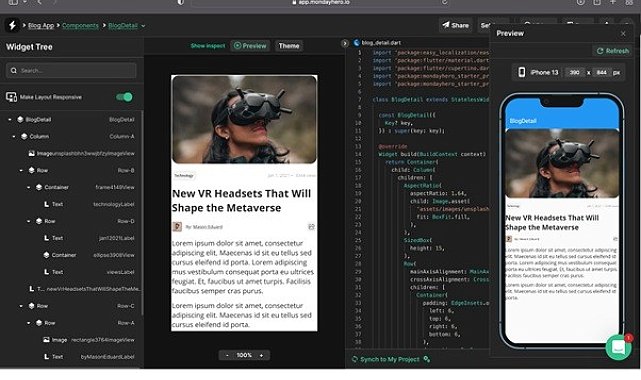Click the browser privacy shield icon
Image resolution: width=641 pixels, height=380 pixels.
pyautogui.click(x=180, y=2)
